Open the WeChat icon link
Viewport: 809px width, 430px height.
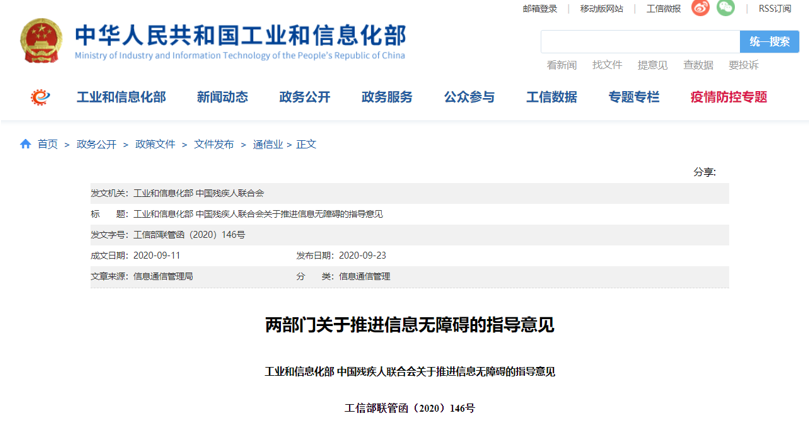tap(725, 8)
